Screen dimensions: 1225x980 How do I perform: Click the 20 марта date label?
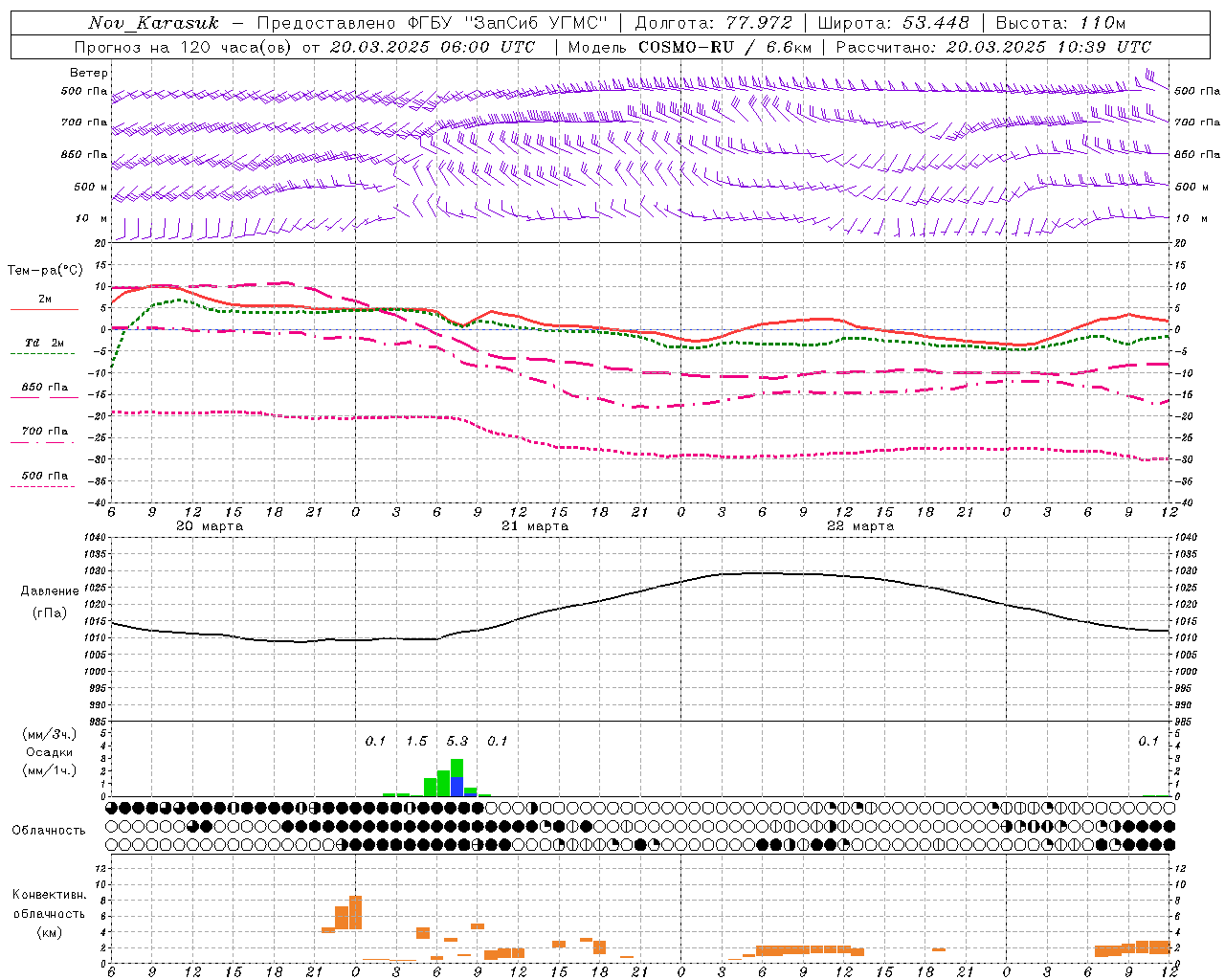tap(210, 526)
